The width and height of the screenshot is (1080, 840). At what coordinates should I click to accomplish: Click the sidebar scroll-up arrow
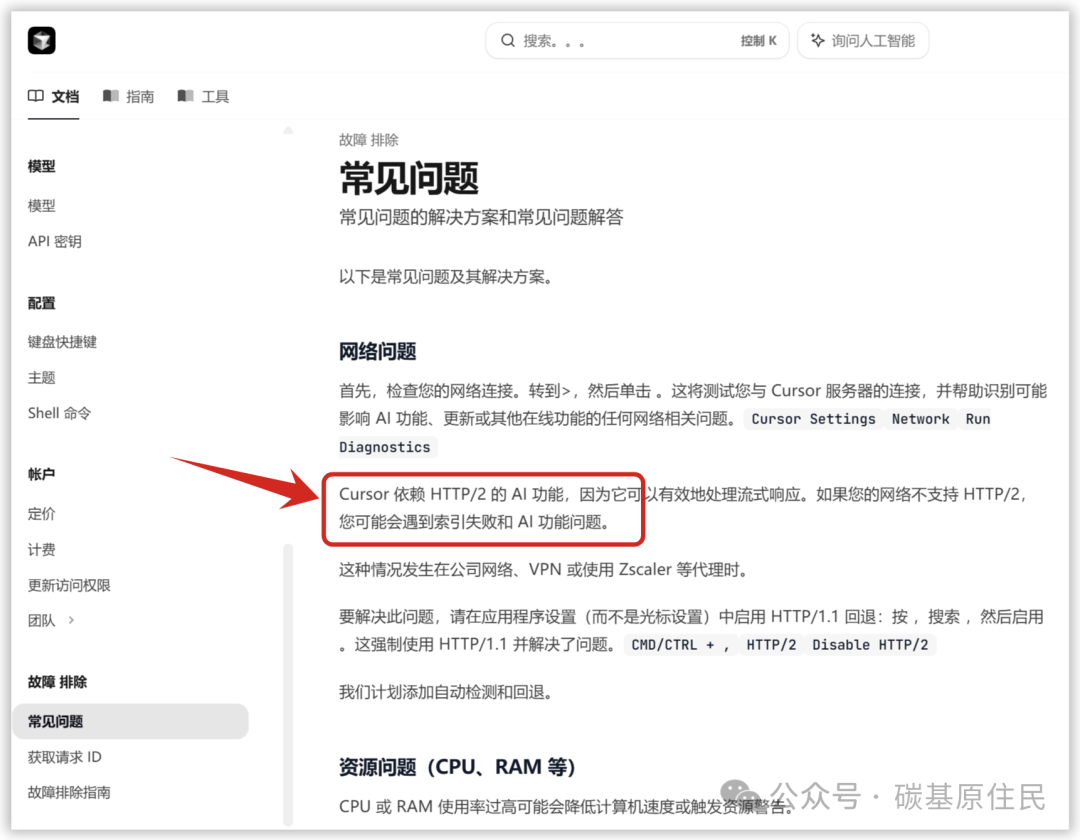[288, 130]
